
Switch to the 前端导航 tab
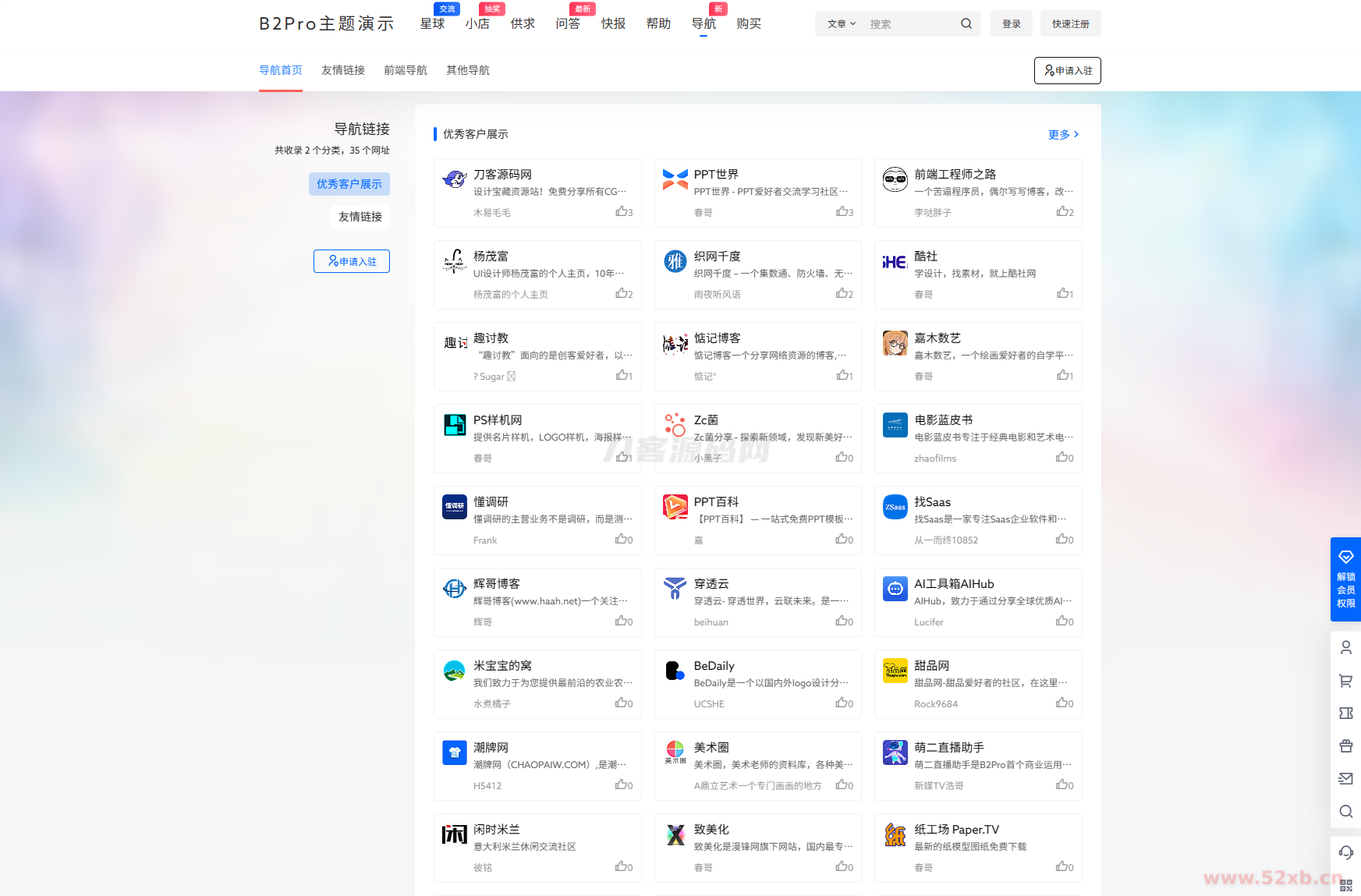coord(405,70)
